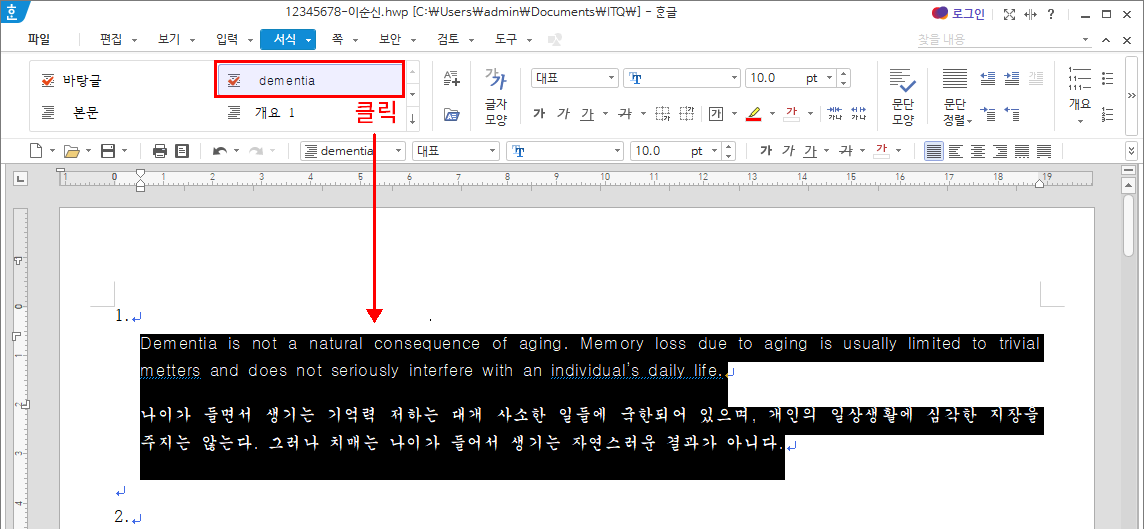Image resolution: width=1144 pixels, height=529 pixels.
Task: Open the 검토 menu tab
Action: (x=449, y=39)
